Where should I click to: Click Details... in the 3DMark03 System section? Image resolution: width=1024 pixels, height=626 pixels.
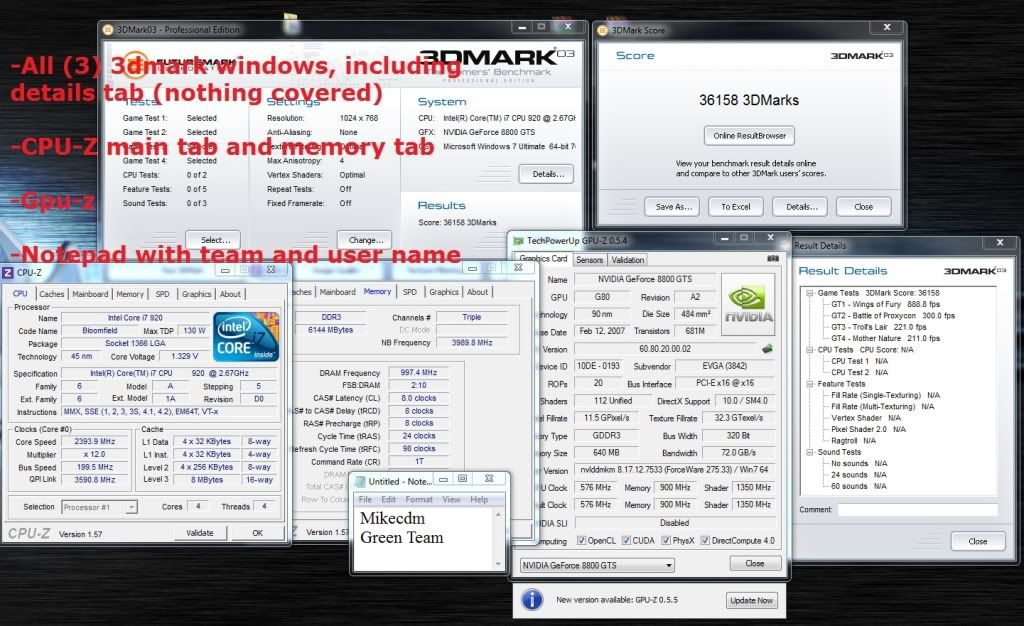[x=547, y=174]
